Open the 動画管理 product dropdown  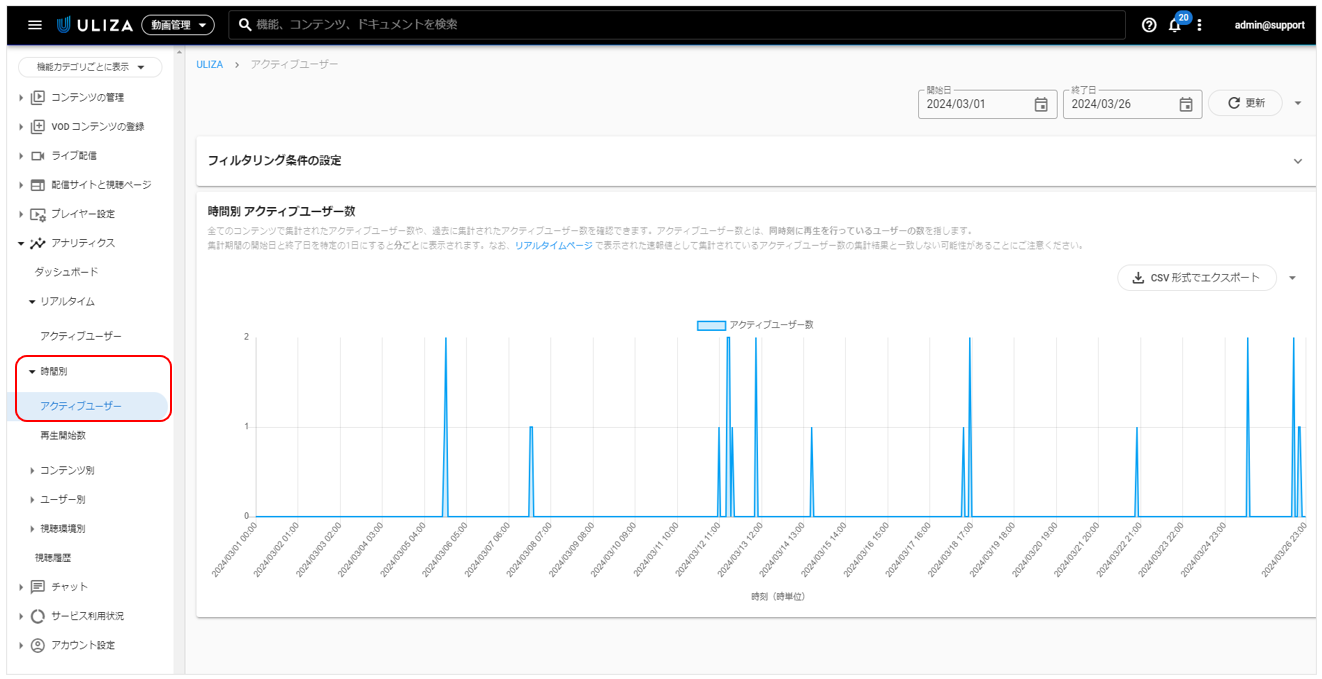[178, 25]
